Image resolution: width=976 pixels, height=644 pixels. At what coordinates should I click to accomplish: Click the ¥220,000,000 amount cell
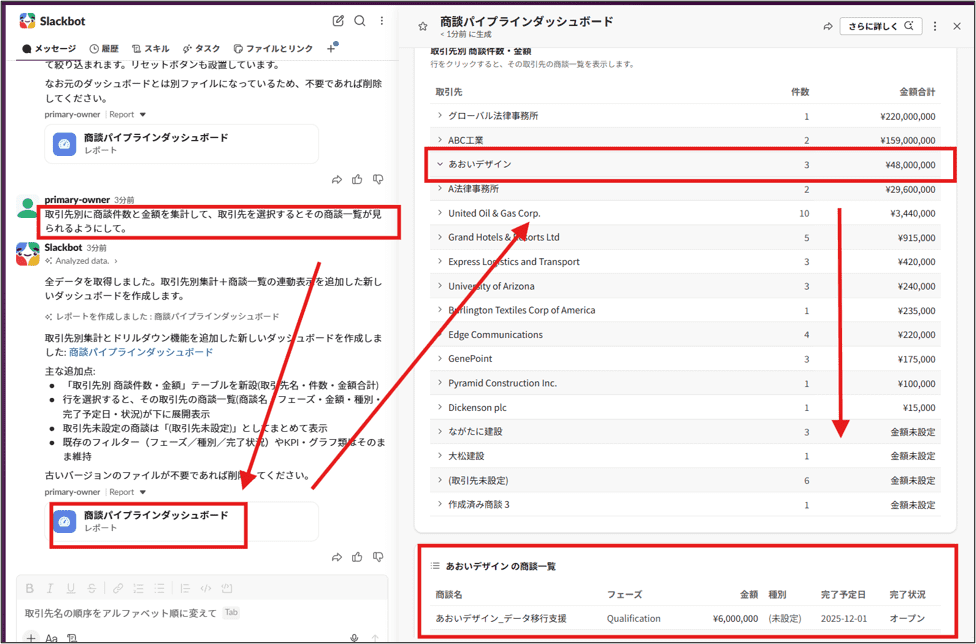pos(908,116)
